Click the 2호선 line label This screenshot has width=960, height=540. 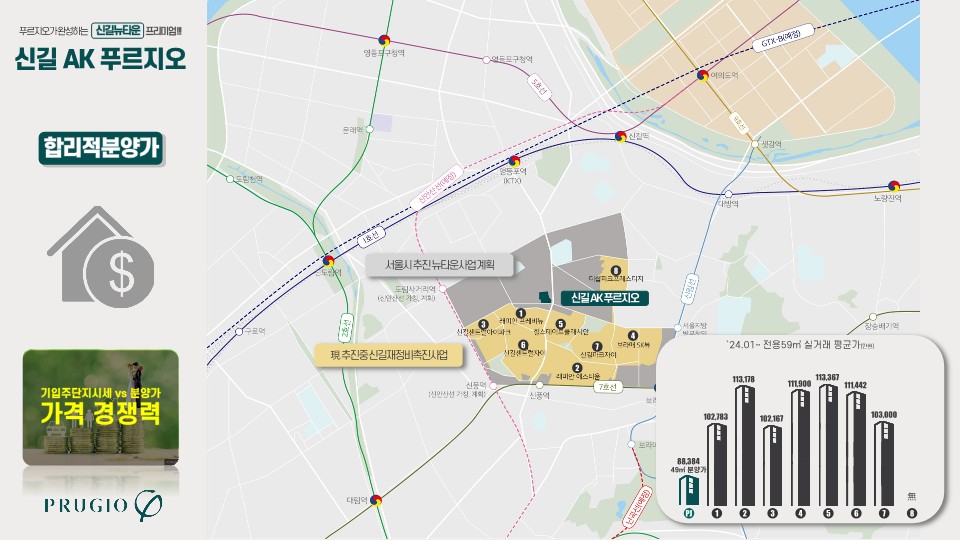(346, 329)
